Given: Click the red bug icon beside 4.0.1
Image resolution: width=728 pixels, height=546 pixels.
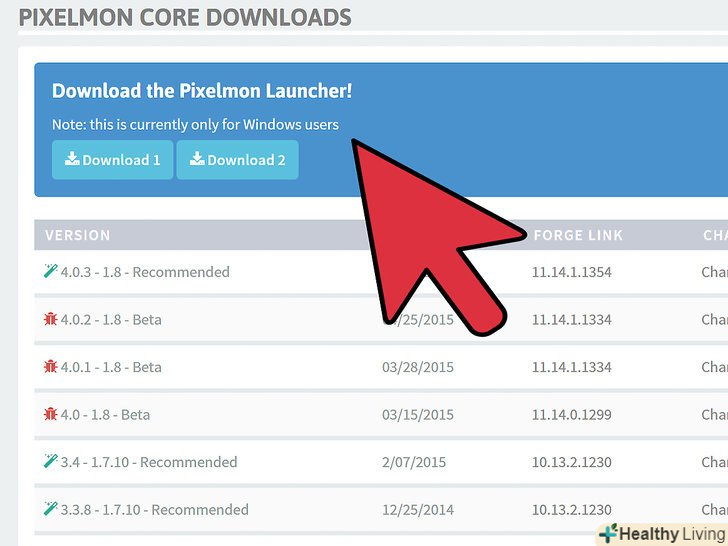Looking at the screenshot, I should click(x=51, y=366).
